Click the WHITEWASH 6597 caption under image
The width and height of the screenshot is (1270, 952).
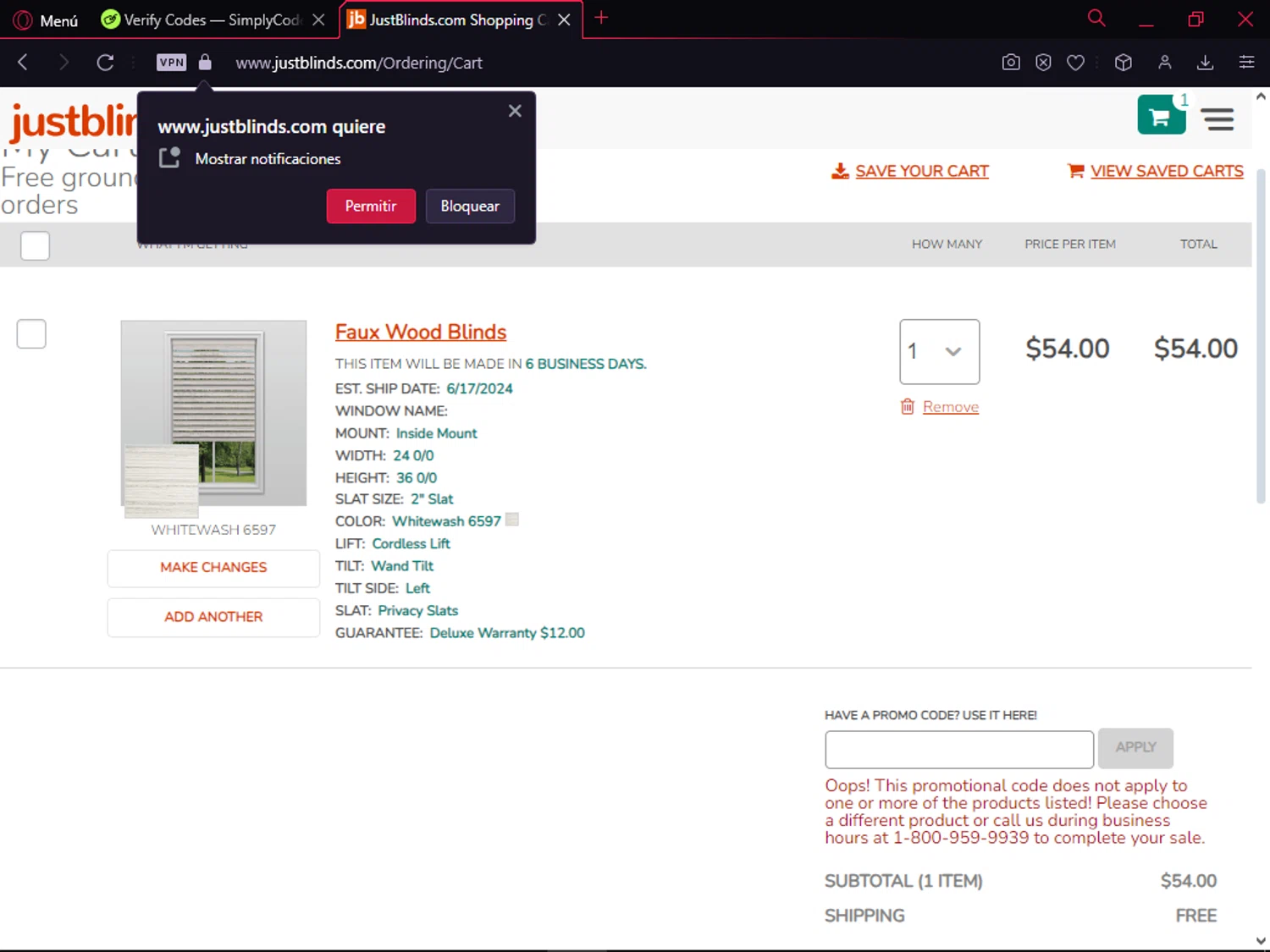point(213,530)
